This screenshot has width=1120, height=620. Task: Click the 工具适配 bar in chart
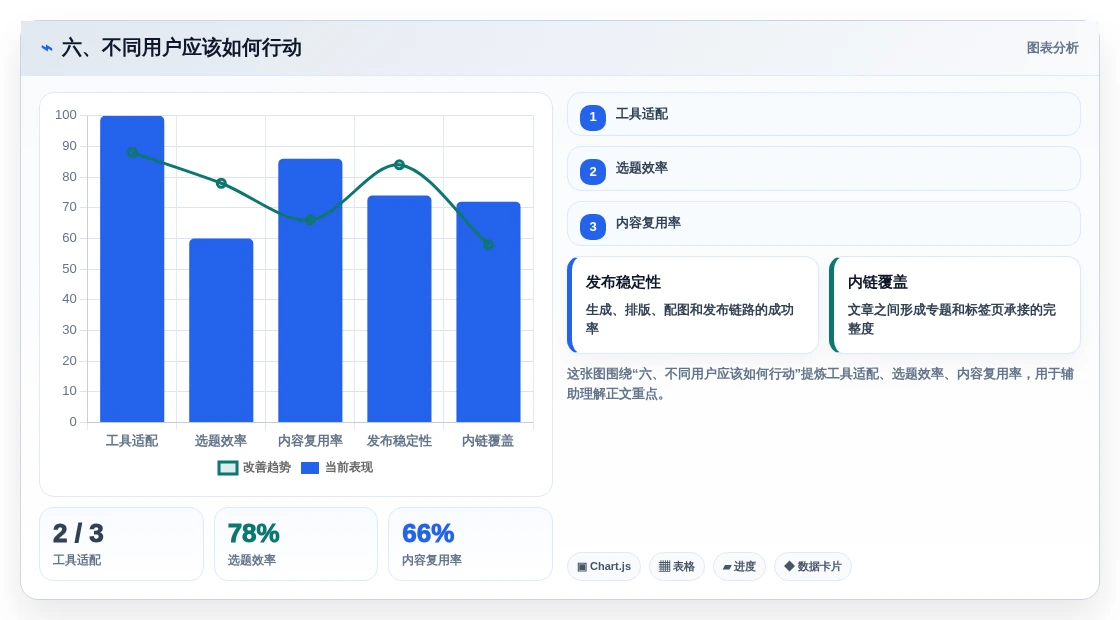(x=132, y=269)
